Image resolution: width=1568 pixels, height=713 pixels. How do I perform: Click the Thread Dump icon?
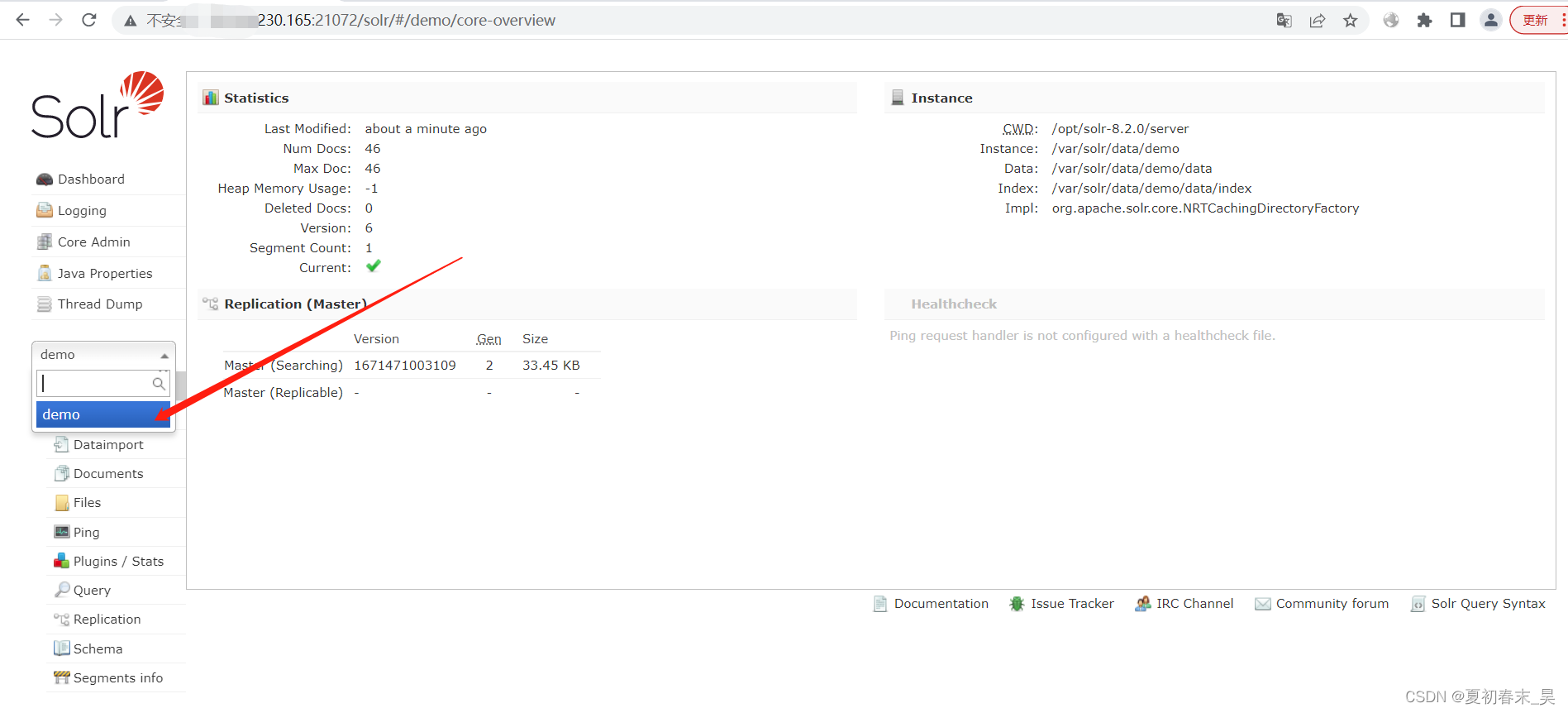(45, 304)
